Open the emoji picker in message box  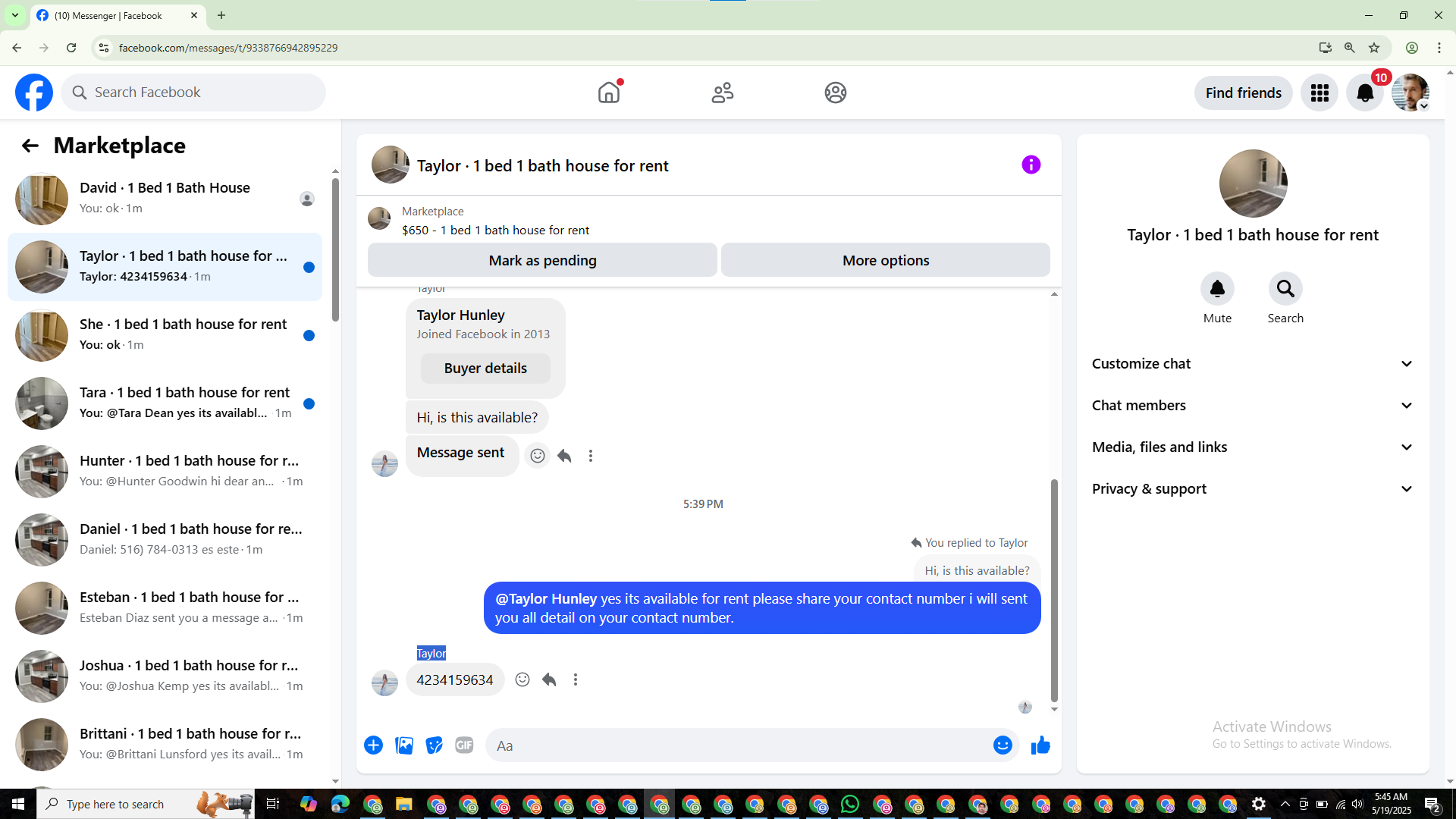pos(1003,745)
